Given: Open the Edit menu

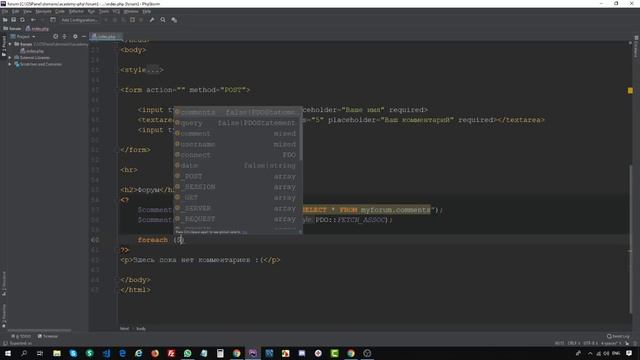Looking at the screenshot, I should [16, 11].
